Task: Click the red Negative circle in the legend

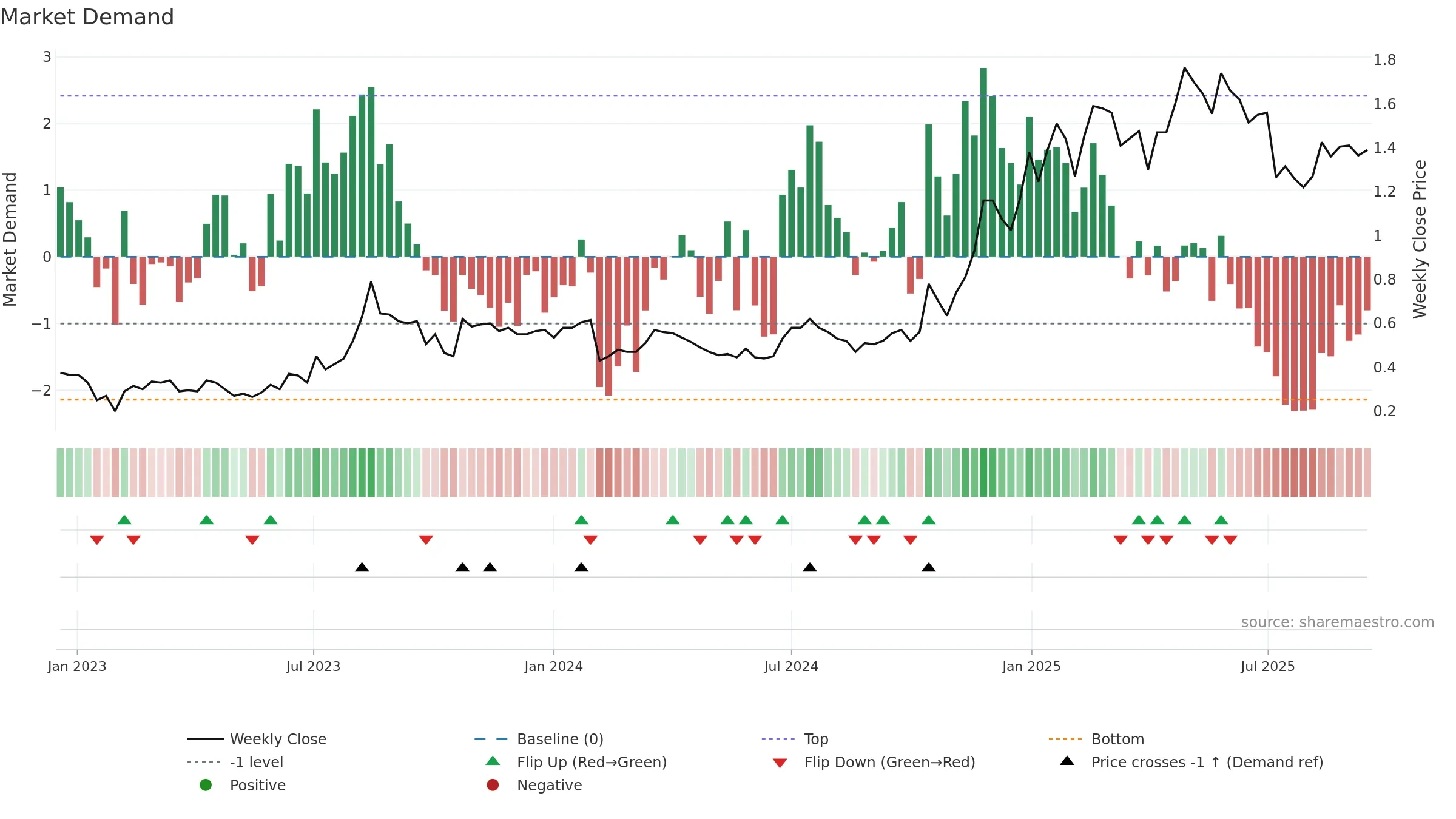Action: (x=493, y=785)
